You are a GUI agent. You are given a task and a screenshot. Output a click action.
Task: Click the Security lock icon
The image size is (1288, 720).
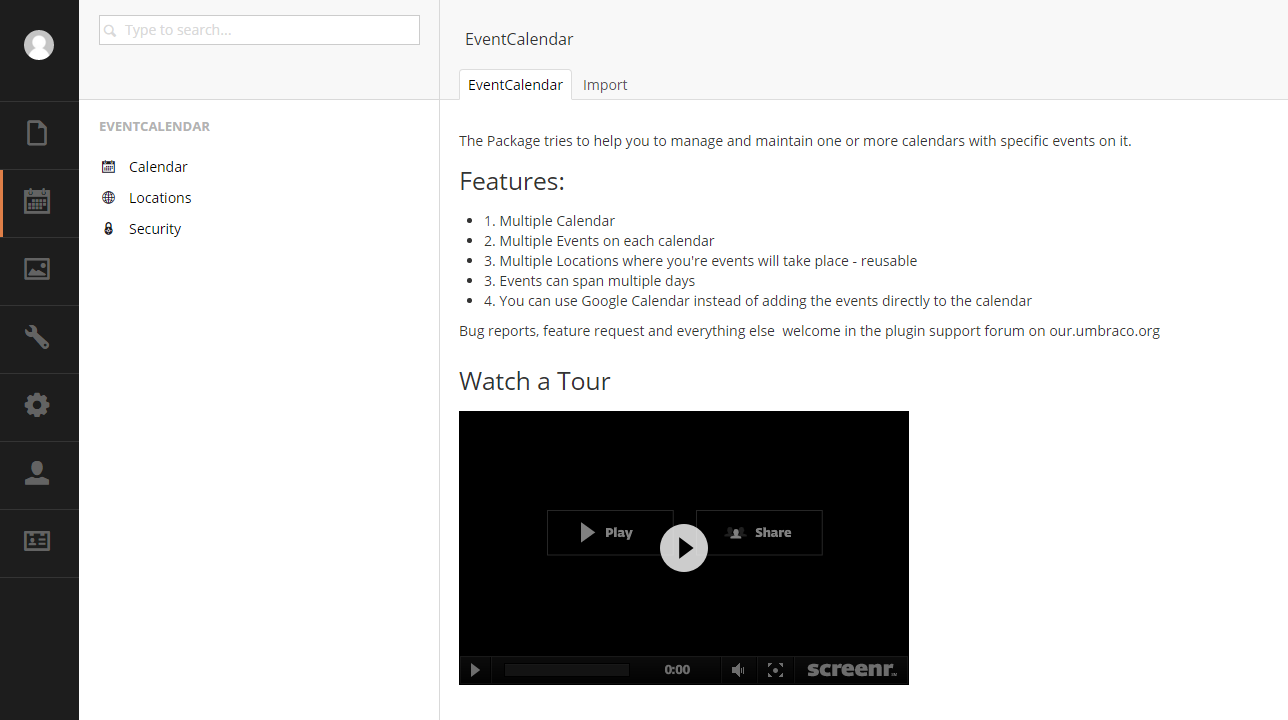(x=108, y=229)
